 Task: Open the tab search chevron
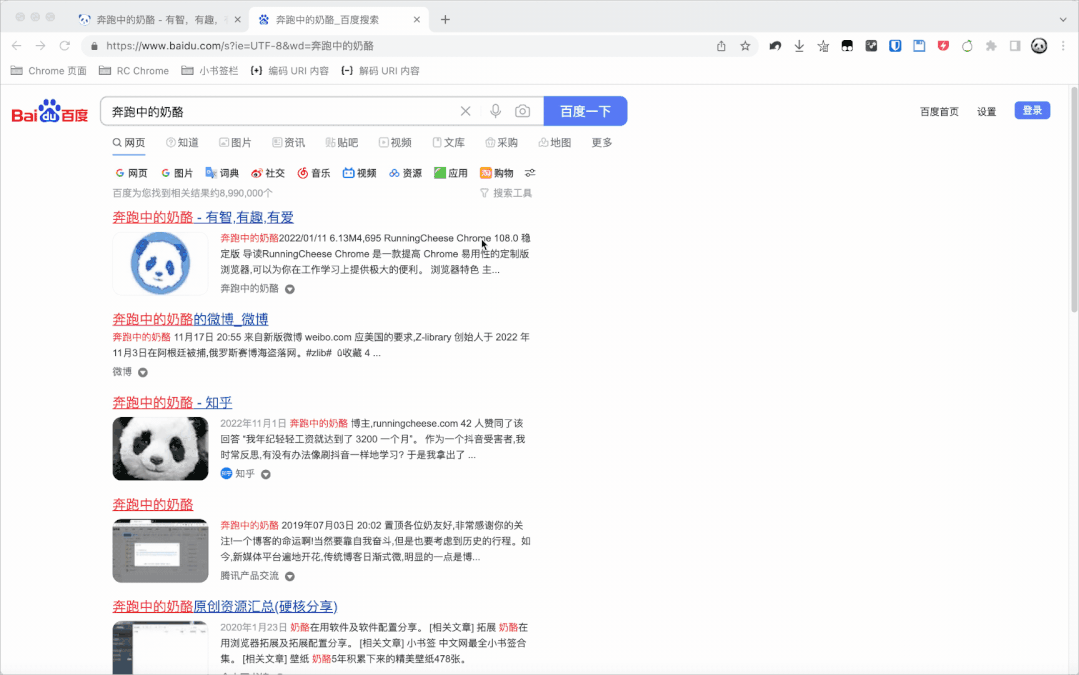1063,19
